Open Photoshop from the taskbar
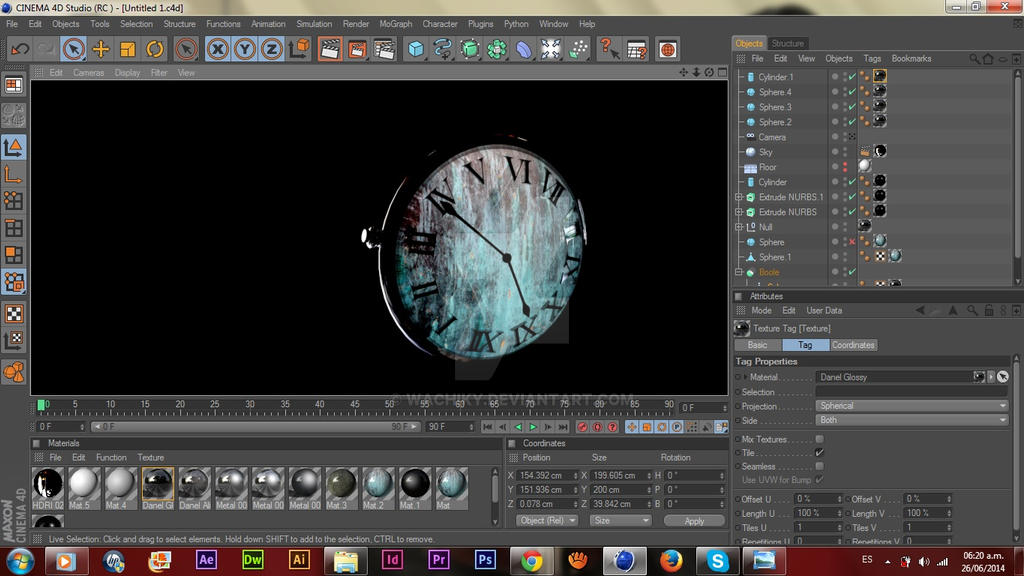Viewport: 1024px width, 576px height. 485,560
